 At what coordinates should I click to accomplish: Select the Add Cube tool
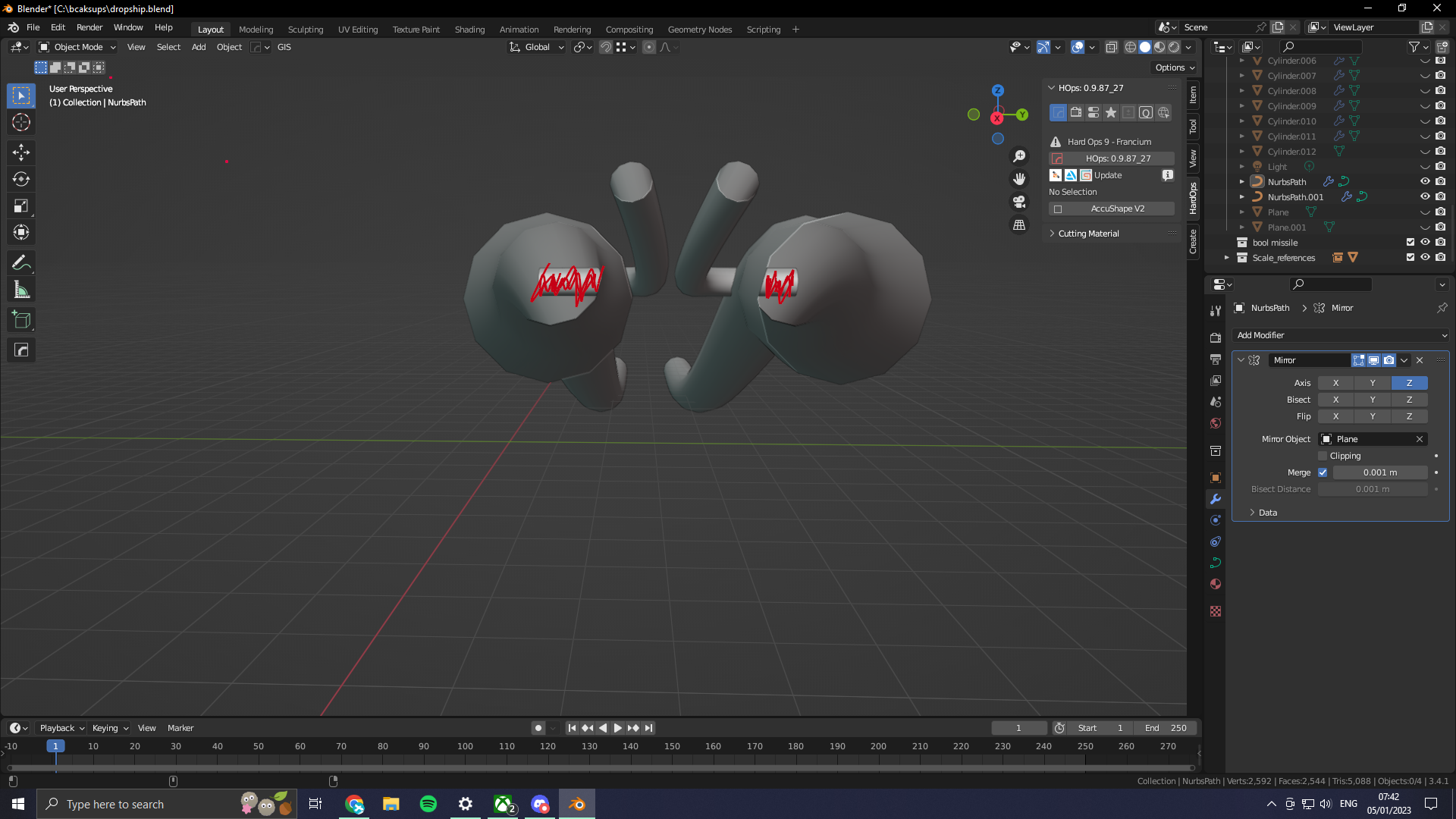pyautogui.click(x=21, y=319)
